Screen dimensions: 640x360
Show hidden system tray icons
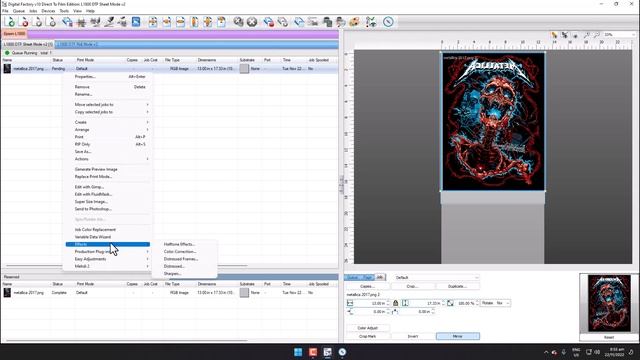click(546, 352)
